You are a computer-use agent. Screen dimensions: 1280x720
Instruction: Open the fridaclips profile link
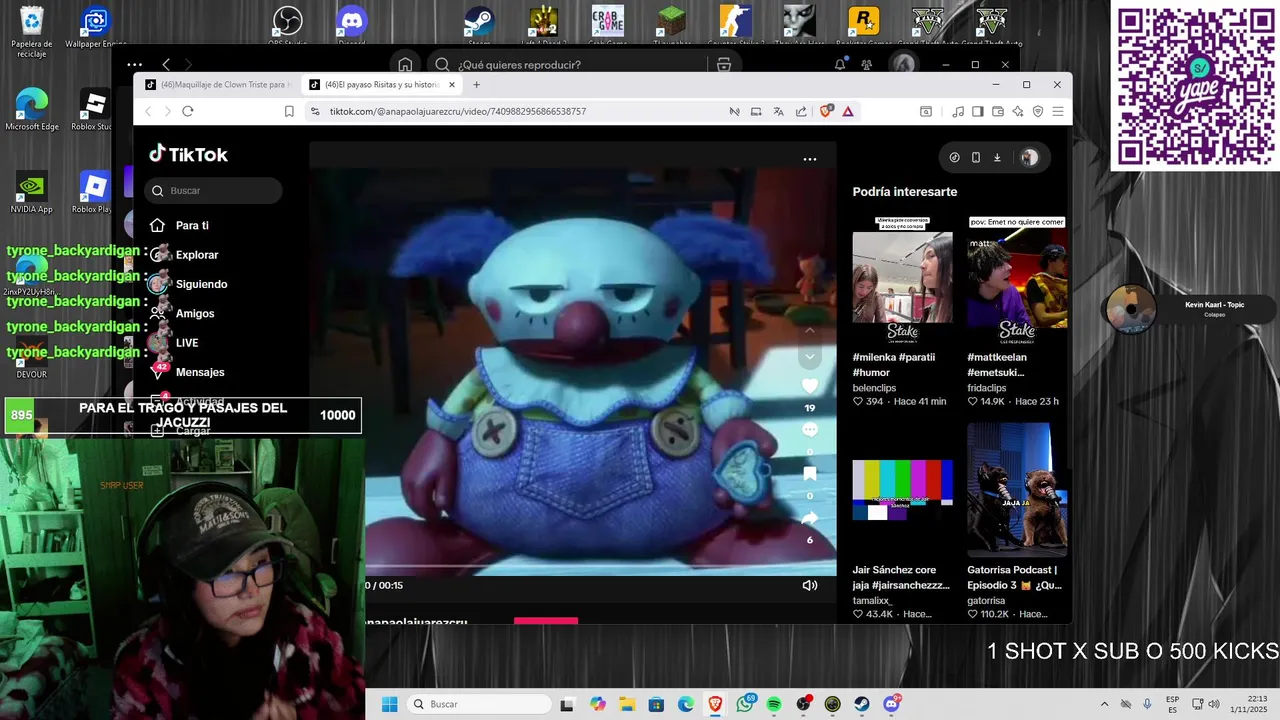987,388
